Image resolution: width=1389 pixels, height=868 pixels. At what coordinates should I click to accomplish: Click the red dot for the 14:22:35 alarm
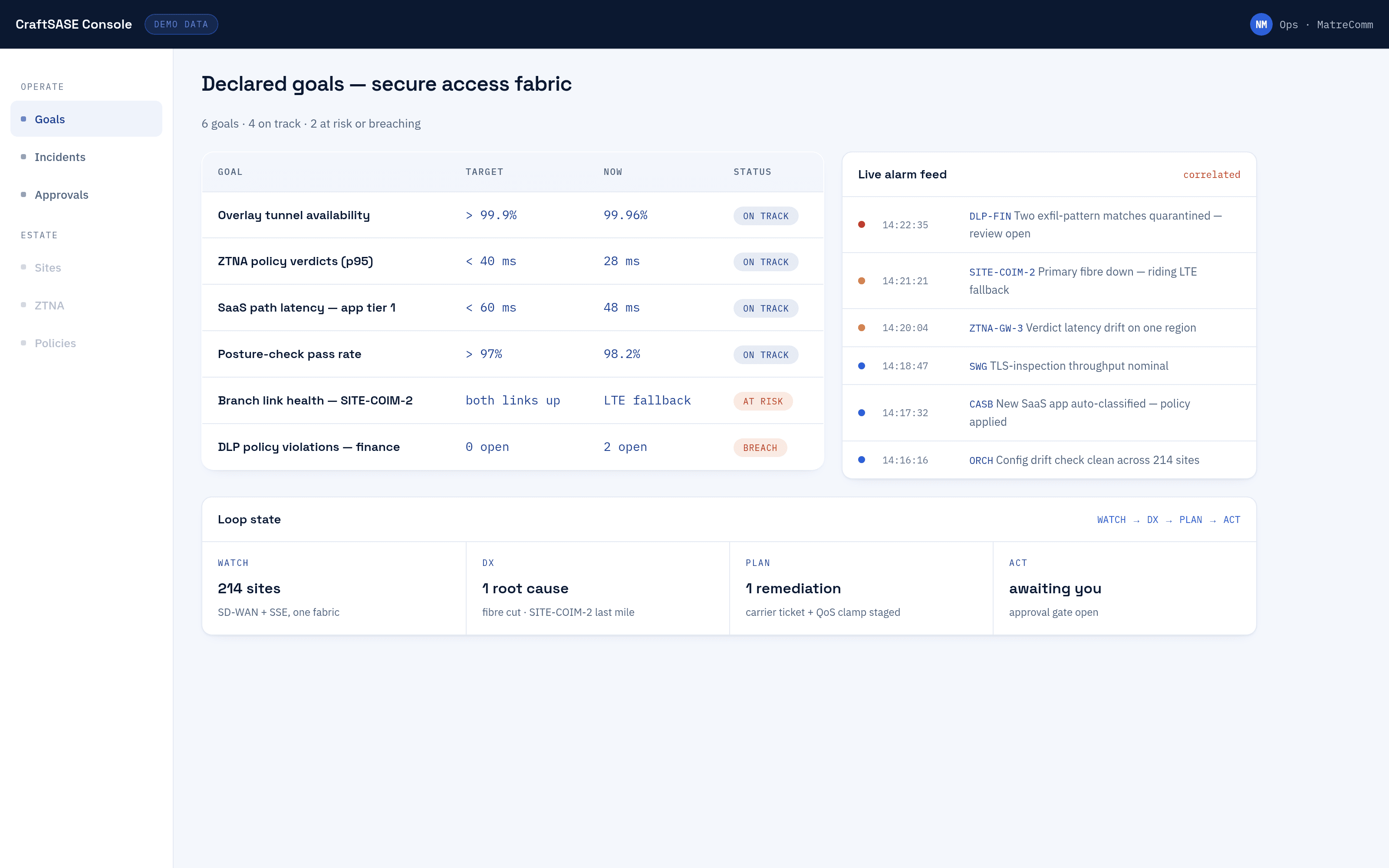tap(862, 224)
